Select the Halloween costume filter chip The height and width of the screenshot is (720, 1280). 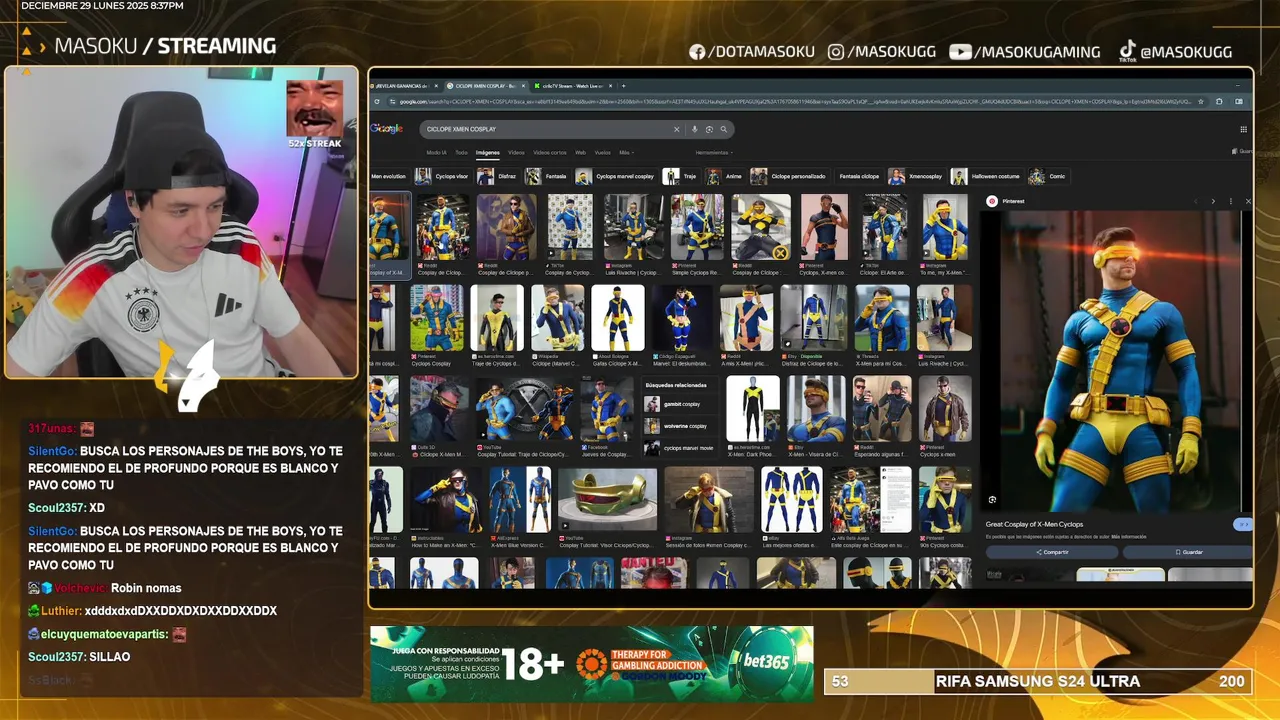[x=986, y=176]
